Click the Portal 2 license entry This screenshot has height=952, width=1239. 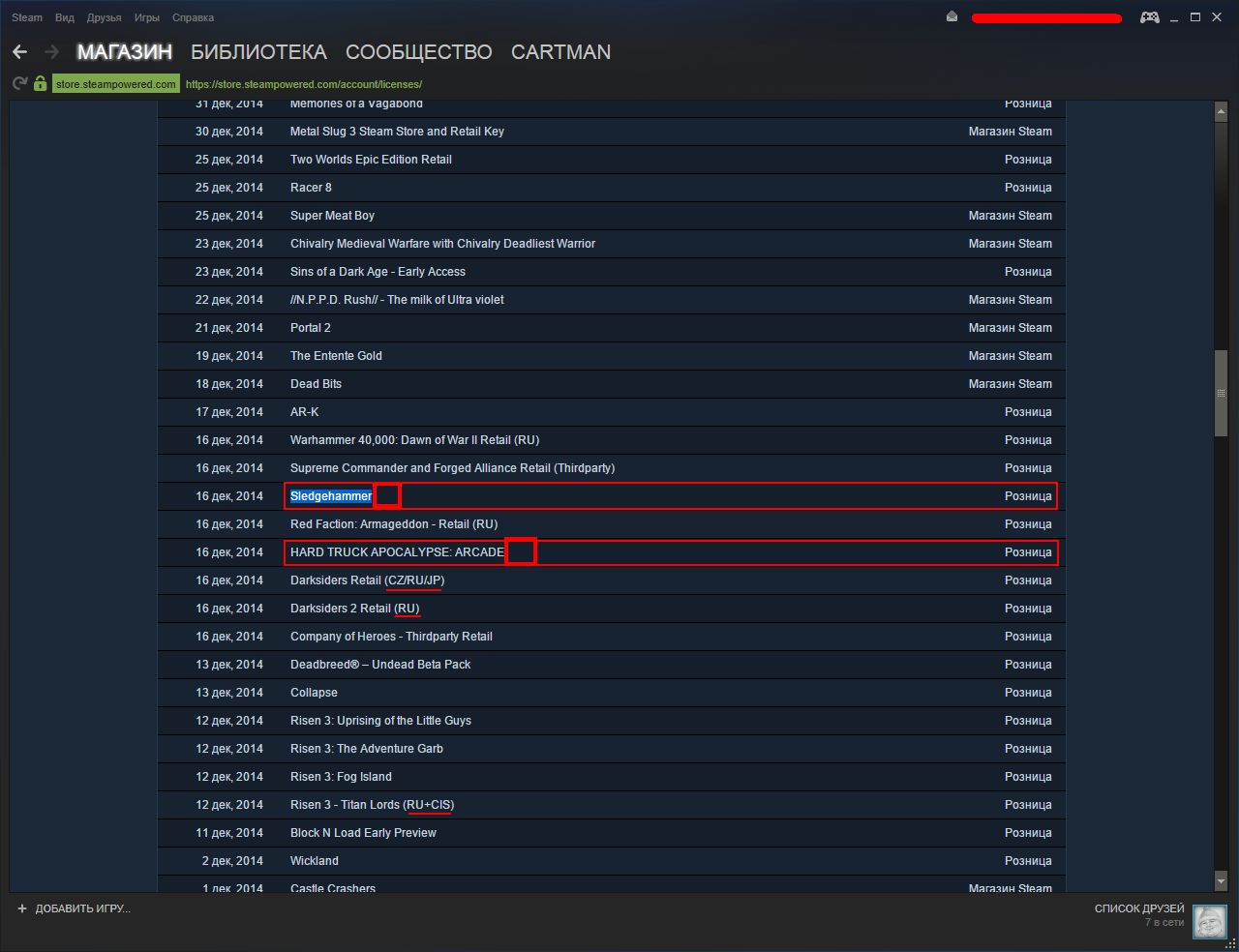click(x=311, y=328)
